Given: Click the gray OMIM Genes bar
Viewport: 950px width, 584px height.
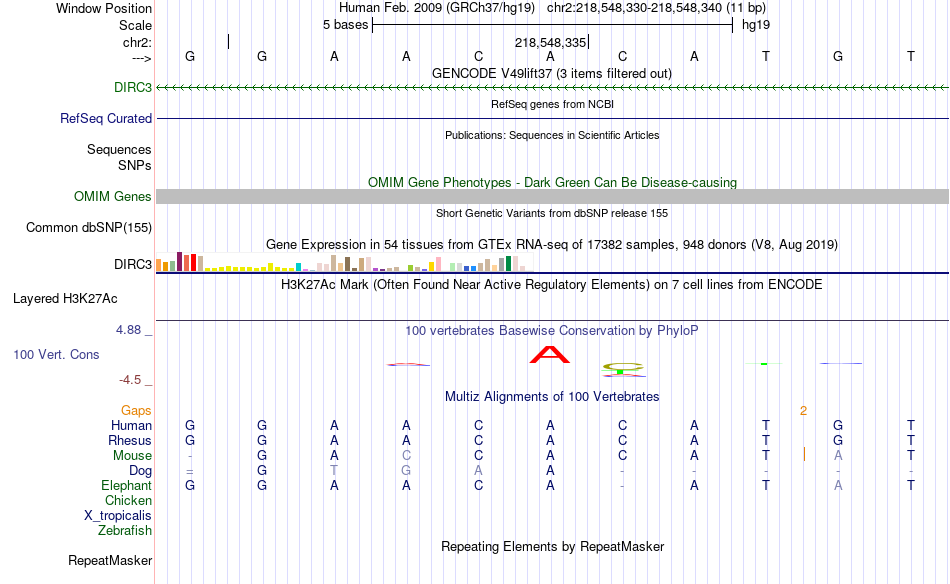Looking at the screenshot, I should tap(552, 196).
